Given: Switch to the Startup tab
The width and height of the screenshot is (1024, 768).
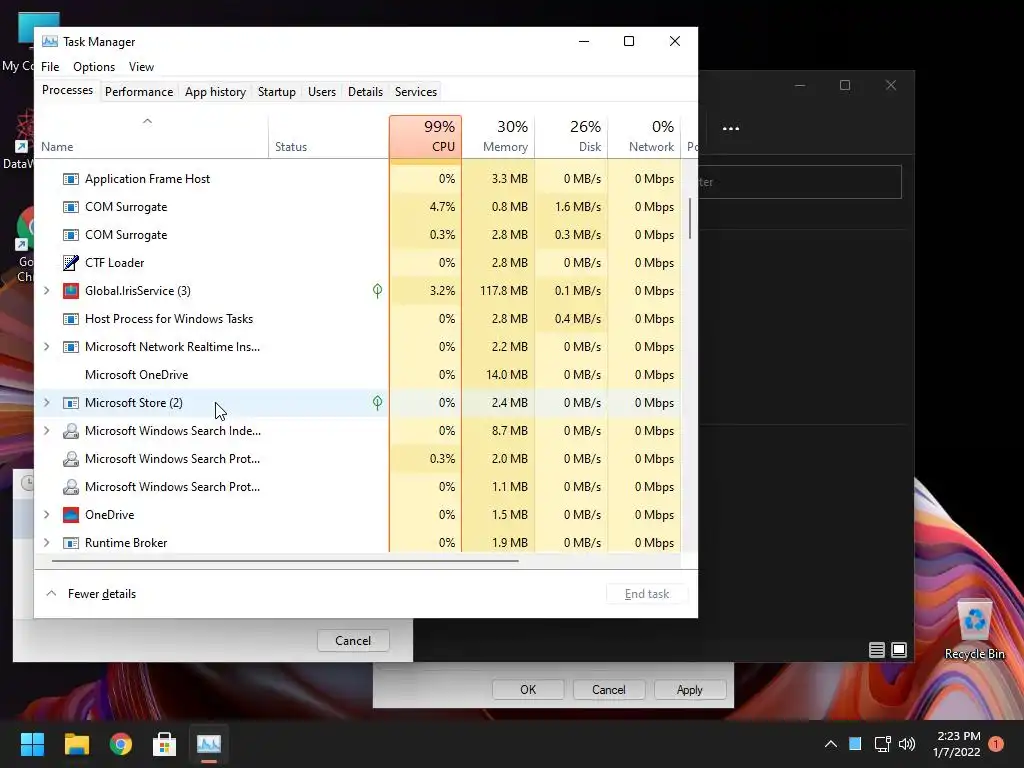Looking at the screenshot, I should [277, 92].
